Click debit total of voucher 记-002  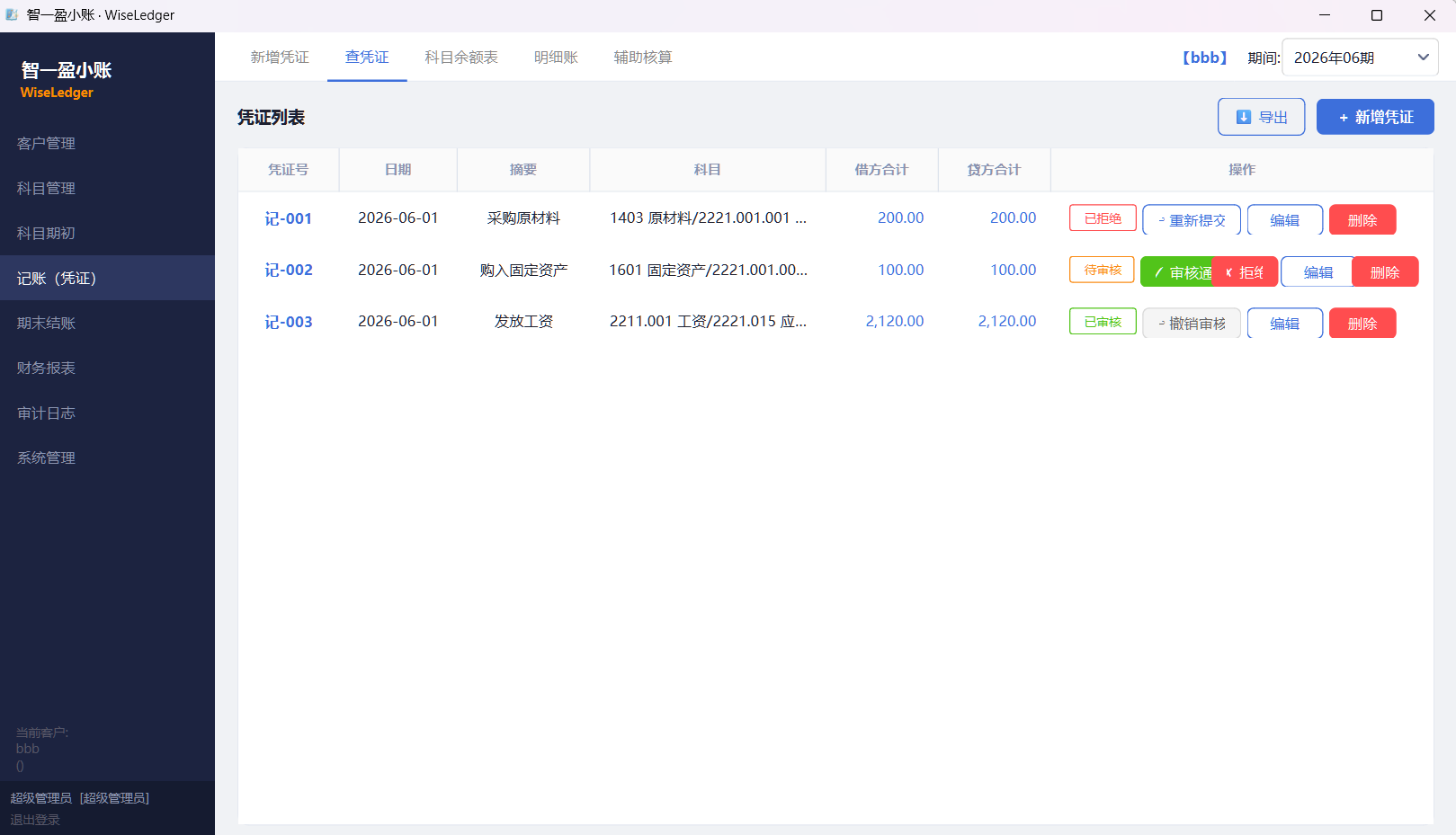point(901,270)
